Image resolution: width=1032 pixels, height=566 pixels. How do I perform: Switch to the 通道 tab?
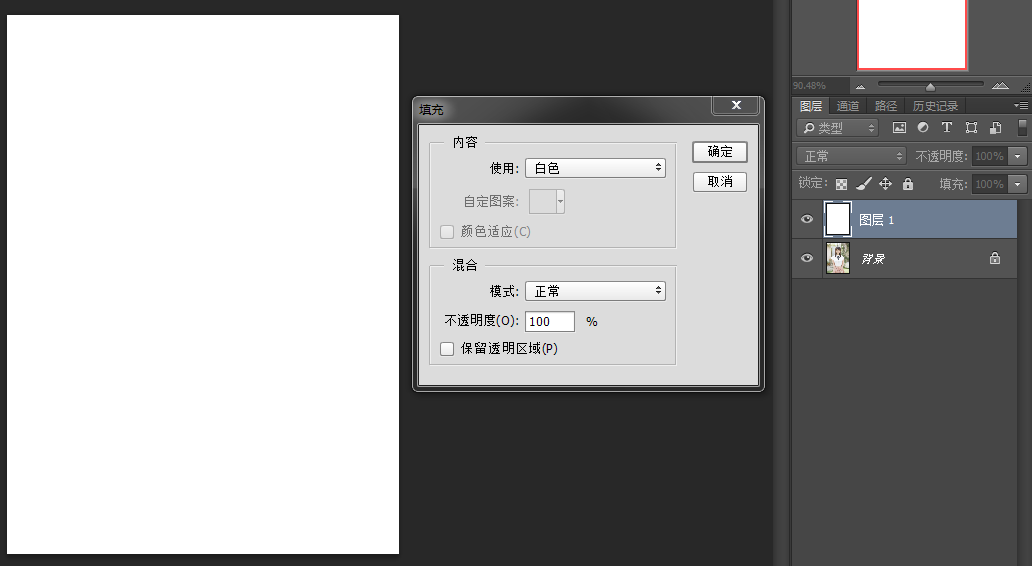coord(848,106)
